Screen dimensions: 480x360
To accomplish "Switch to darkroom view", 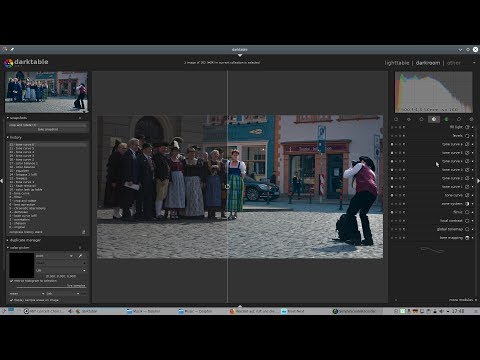I will pyautogui.click(x=428, y=63).
